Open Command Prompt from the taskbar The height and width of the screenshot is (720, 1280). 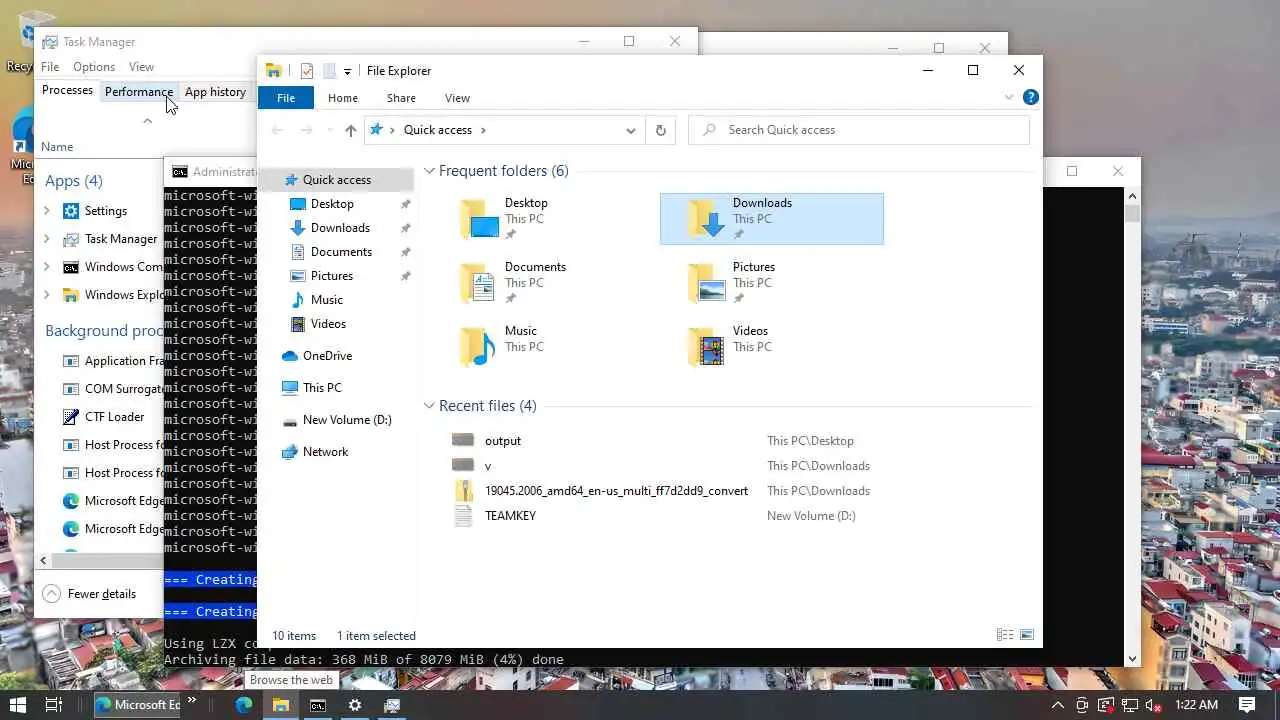(317, 705)
